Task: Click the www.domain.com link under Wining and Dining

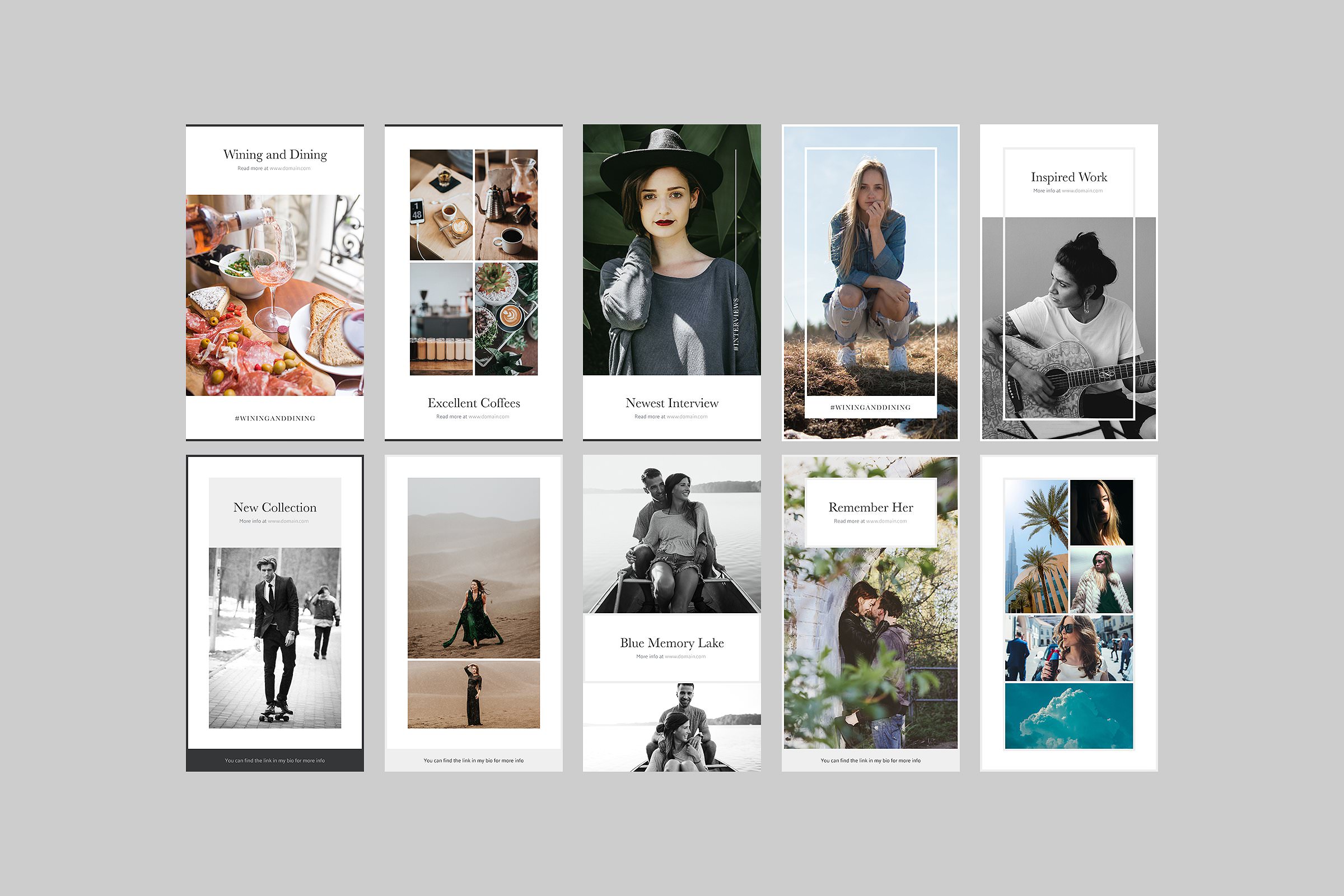Action: [290, 169]
